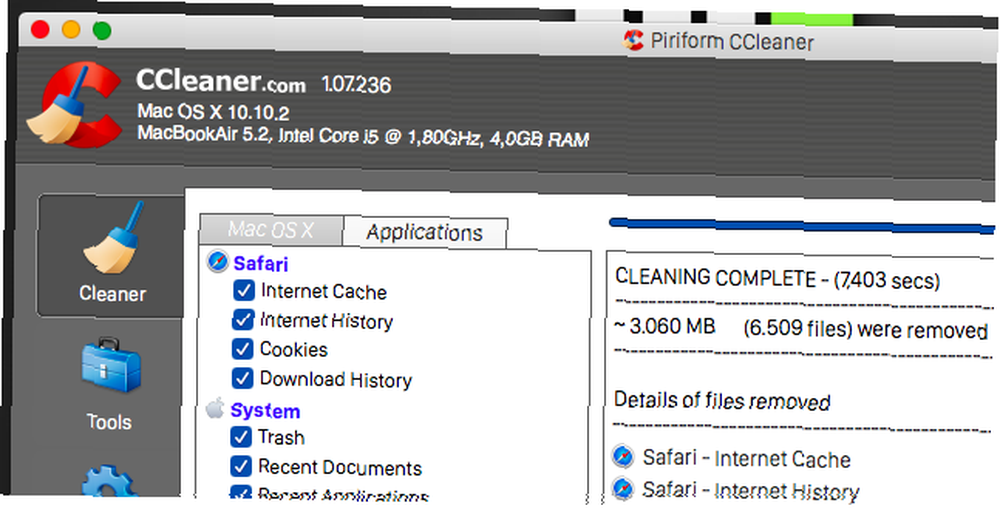Image resolution: width=1000 pixels, height=514 pixels.
Task: Open the Cleaner section in sidebar
Action: coord(112,255)
